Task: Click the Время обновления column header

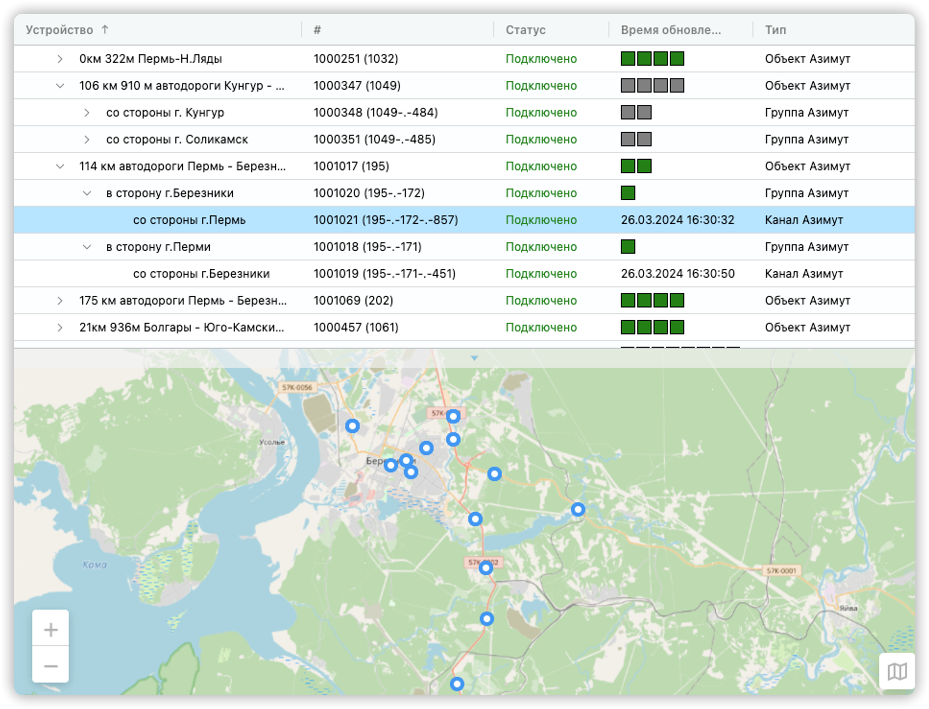Action: [671, 30]
